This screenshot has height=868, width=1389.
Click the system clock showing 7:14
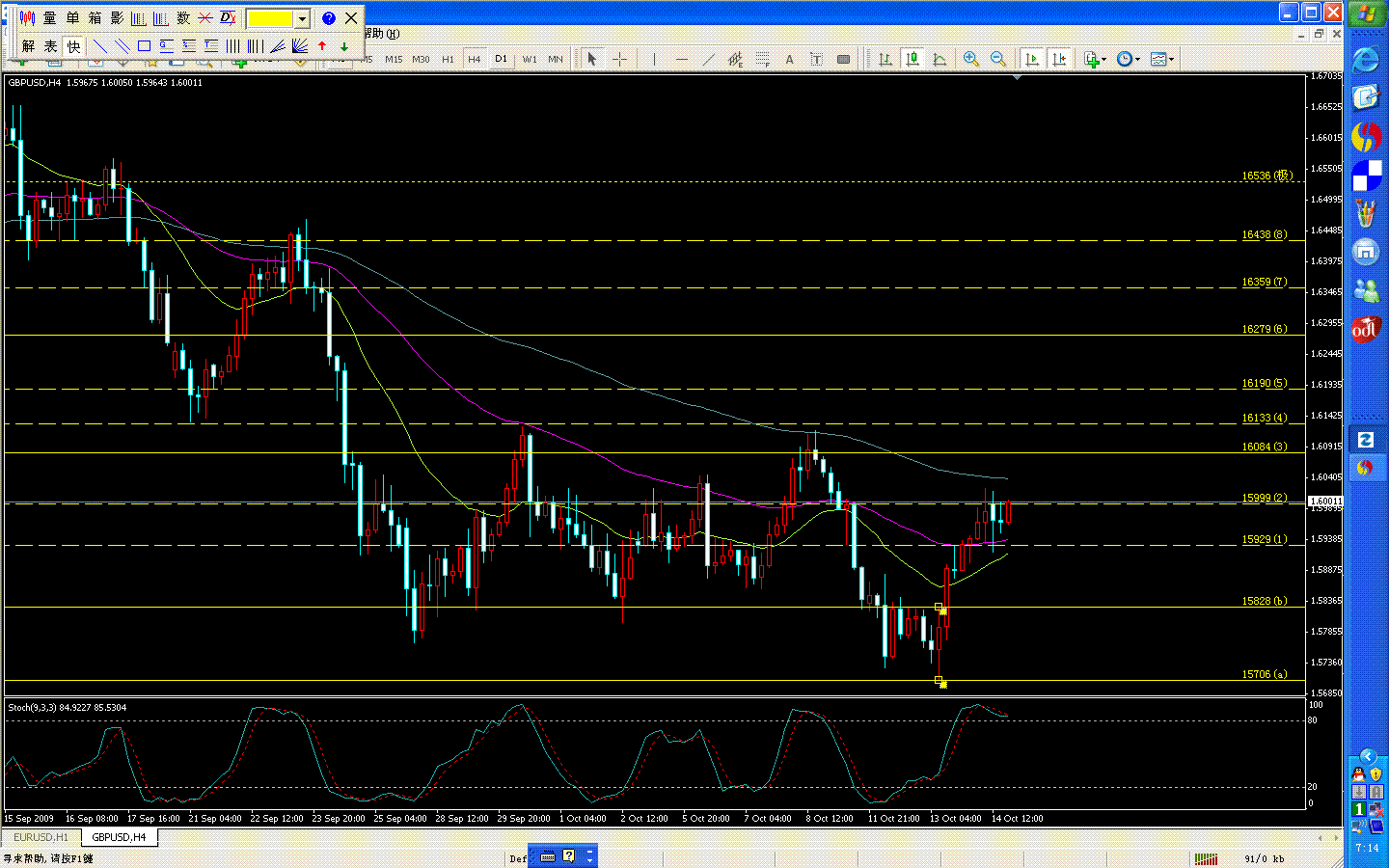[x=1367, y=849]
